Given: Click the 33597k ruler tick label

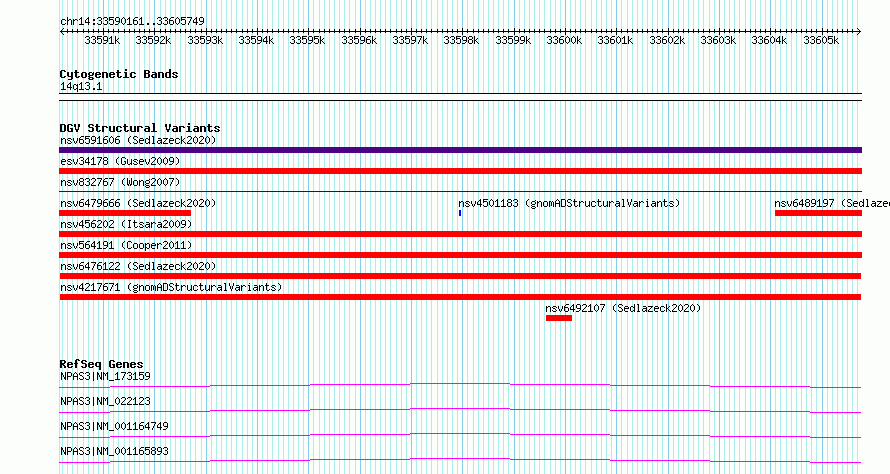Looking at the screenshot, I should point(410,40).
